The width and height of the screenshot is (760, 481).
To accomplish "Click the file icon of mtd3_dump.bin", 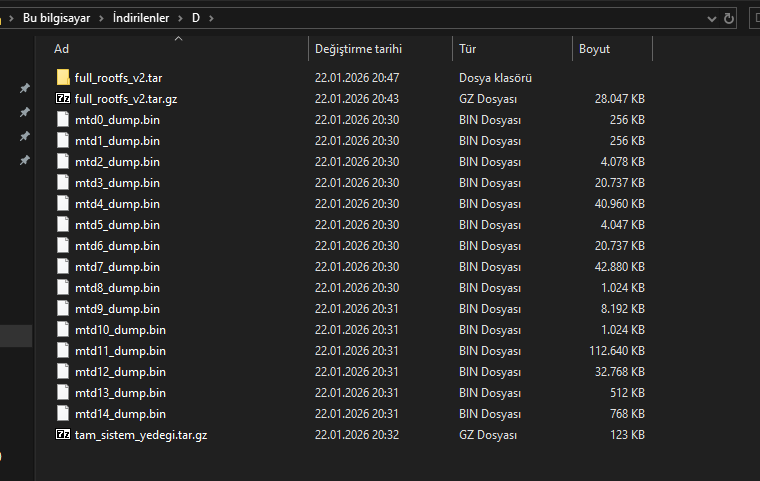I will 63,182.
